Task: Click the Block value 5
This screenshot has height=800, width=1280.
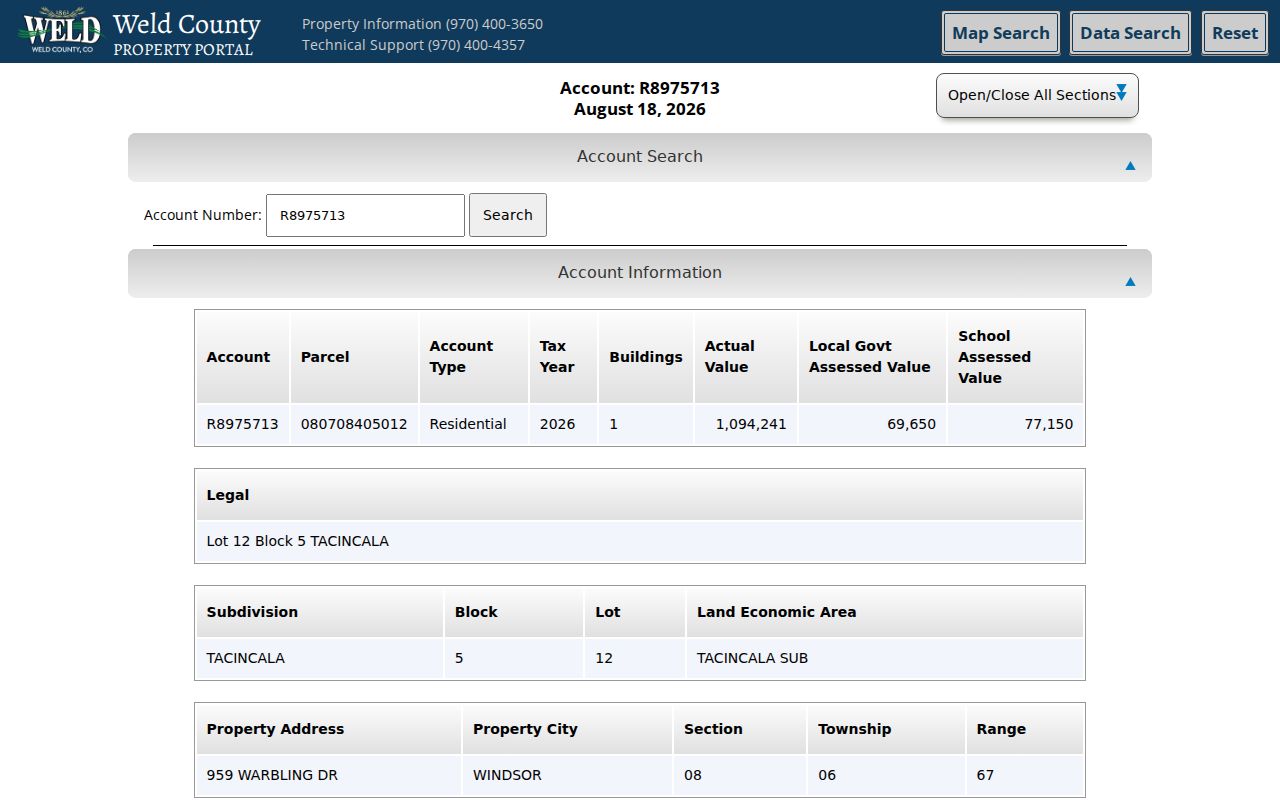Action: point(459,658)
